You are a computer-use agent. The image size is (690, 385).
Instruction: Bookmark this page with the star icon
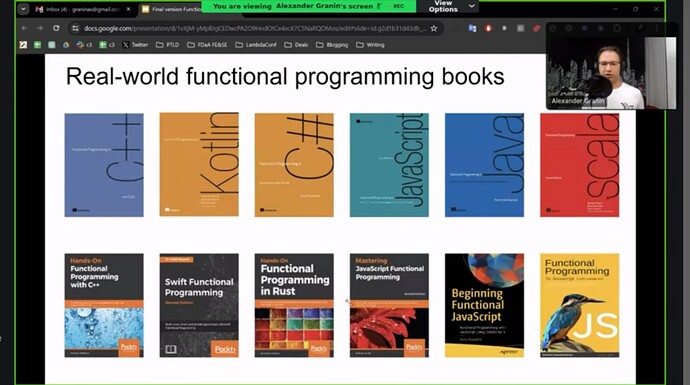point(434,28)
